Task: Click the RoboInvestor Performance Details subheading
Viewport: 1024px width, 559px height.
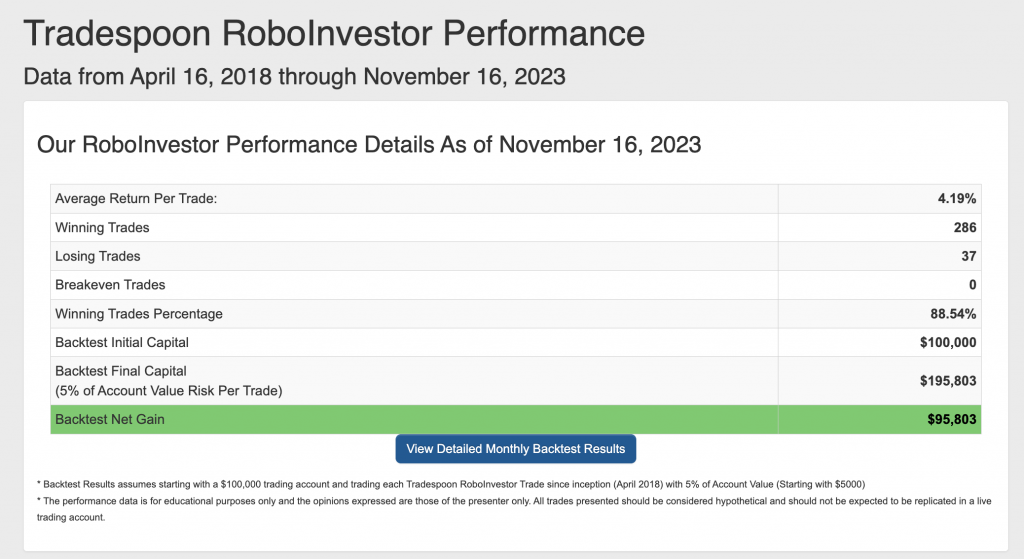Action: [369, 144]
